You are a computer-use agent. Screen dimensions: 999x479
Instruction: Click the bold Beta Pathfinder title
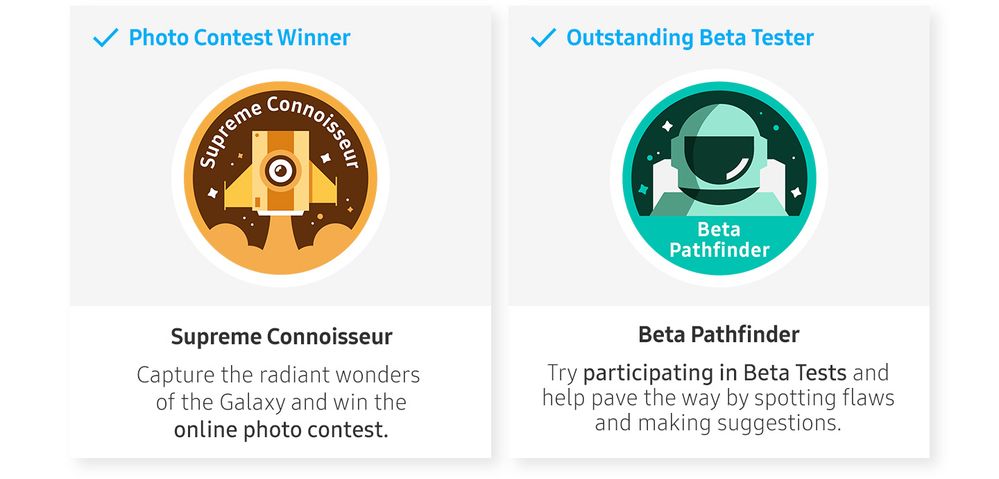[x=719, y=334]
